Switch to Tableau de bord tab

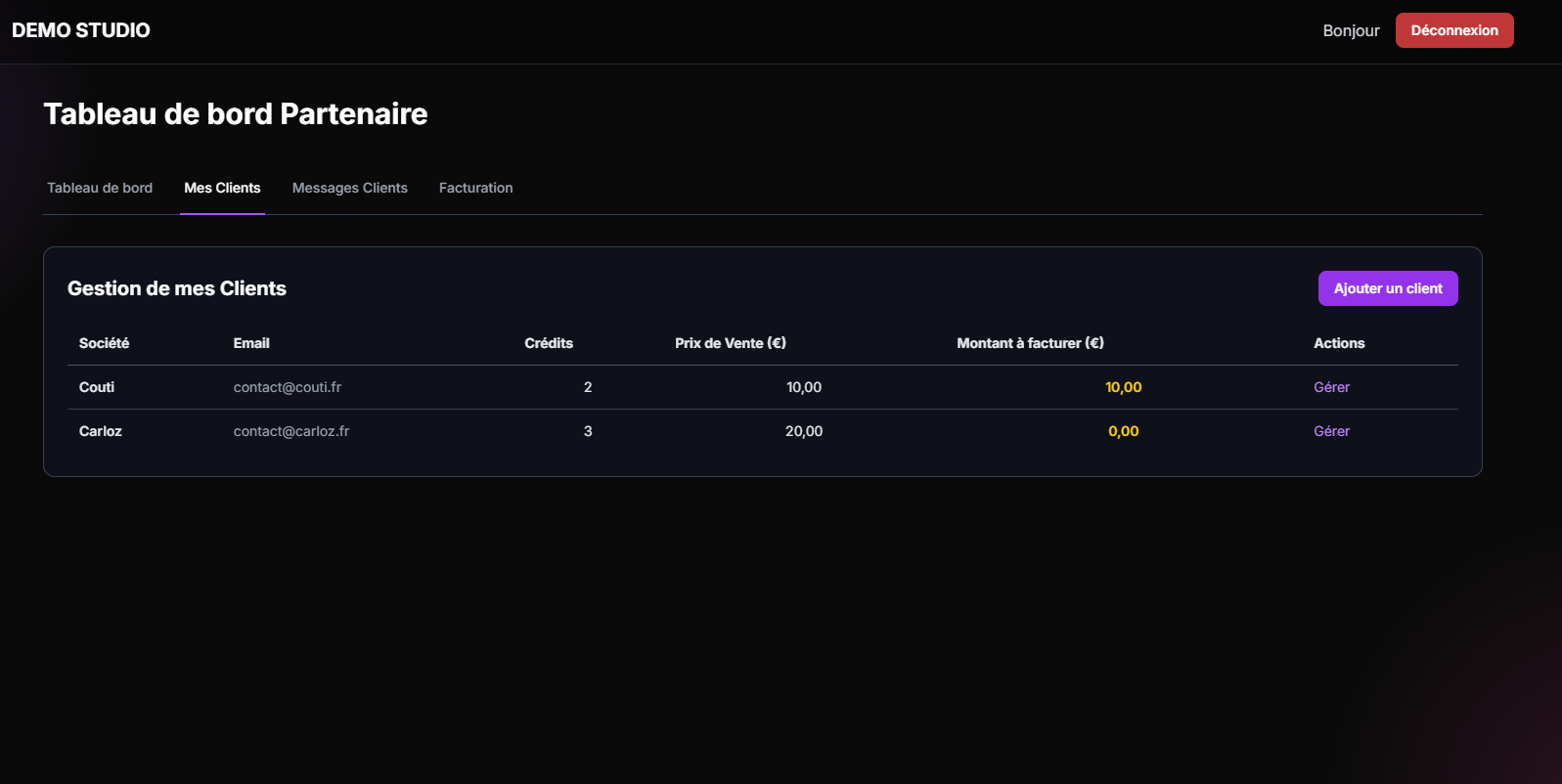[x=100, y=188]
